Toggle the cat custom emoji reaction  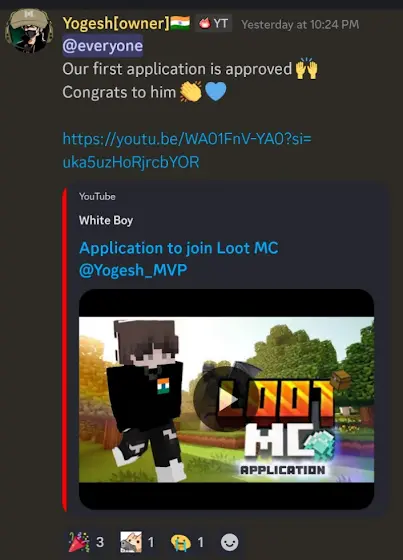pyautogui.click(x=137, y=542)
